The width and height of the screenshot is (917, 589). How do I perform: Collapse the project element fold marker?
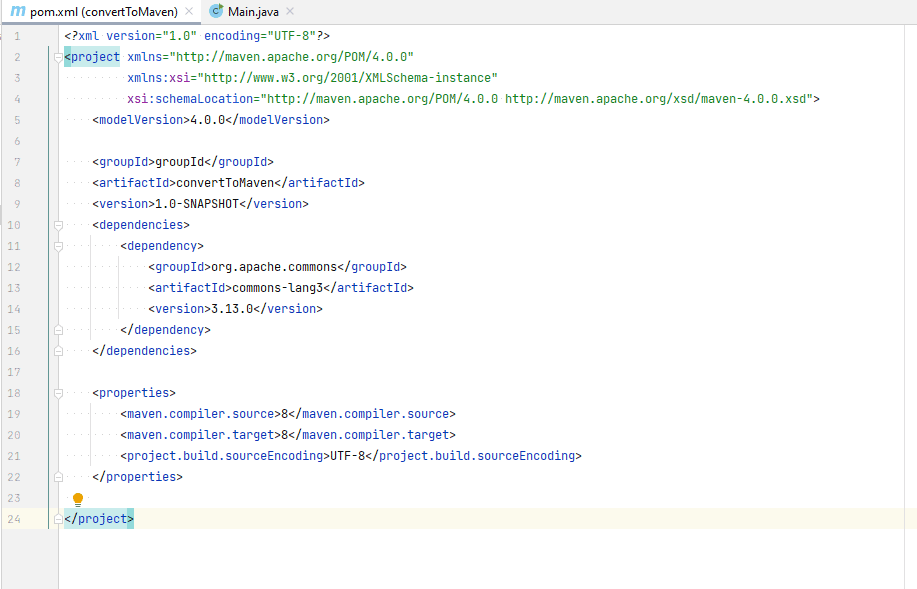click(x=58, y=57)
